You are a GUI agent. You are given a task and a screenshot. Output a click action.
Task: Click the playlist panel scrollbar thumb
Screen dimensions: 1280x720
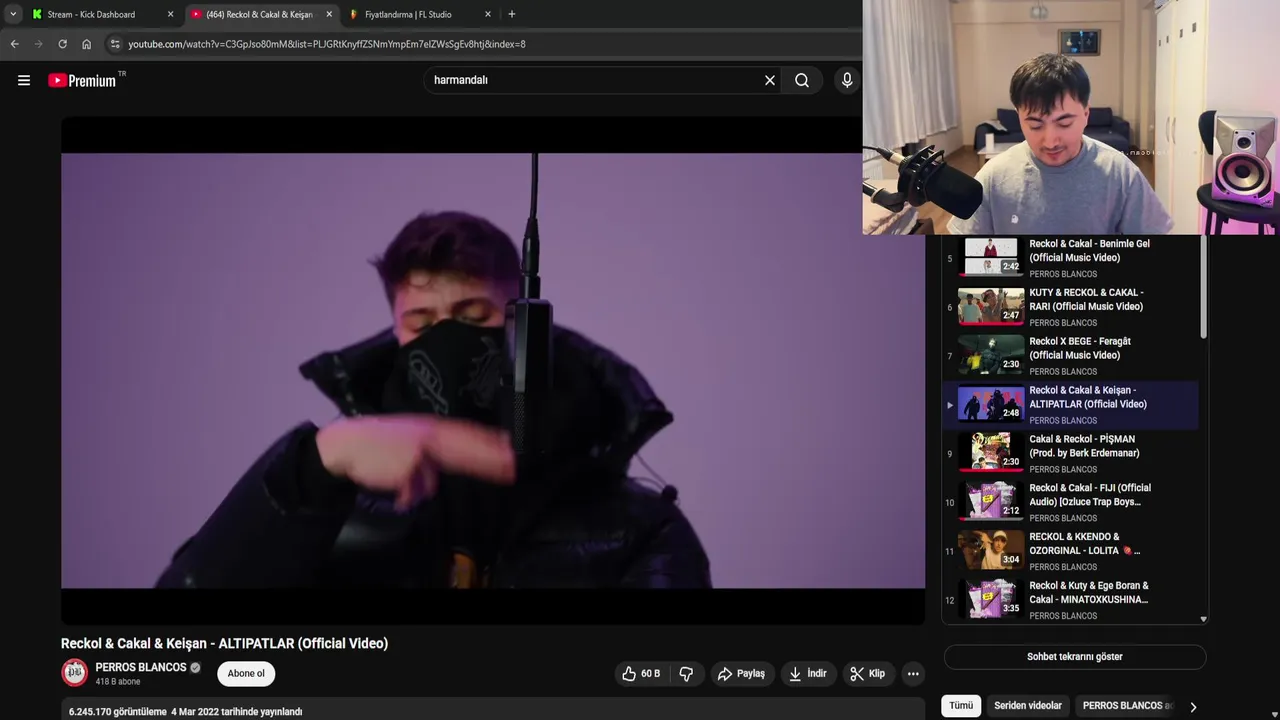point(1203,288)
